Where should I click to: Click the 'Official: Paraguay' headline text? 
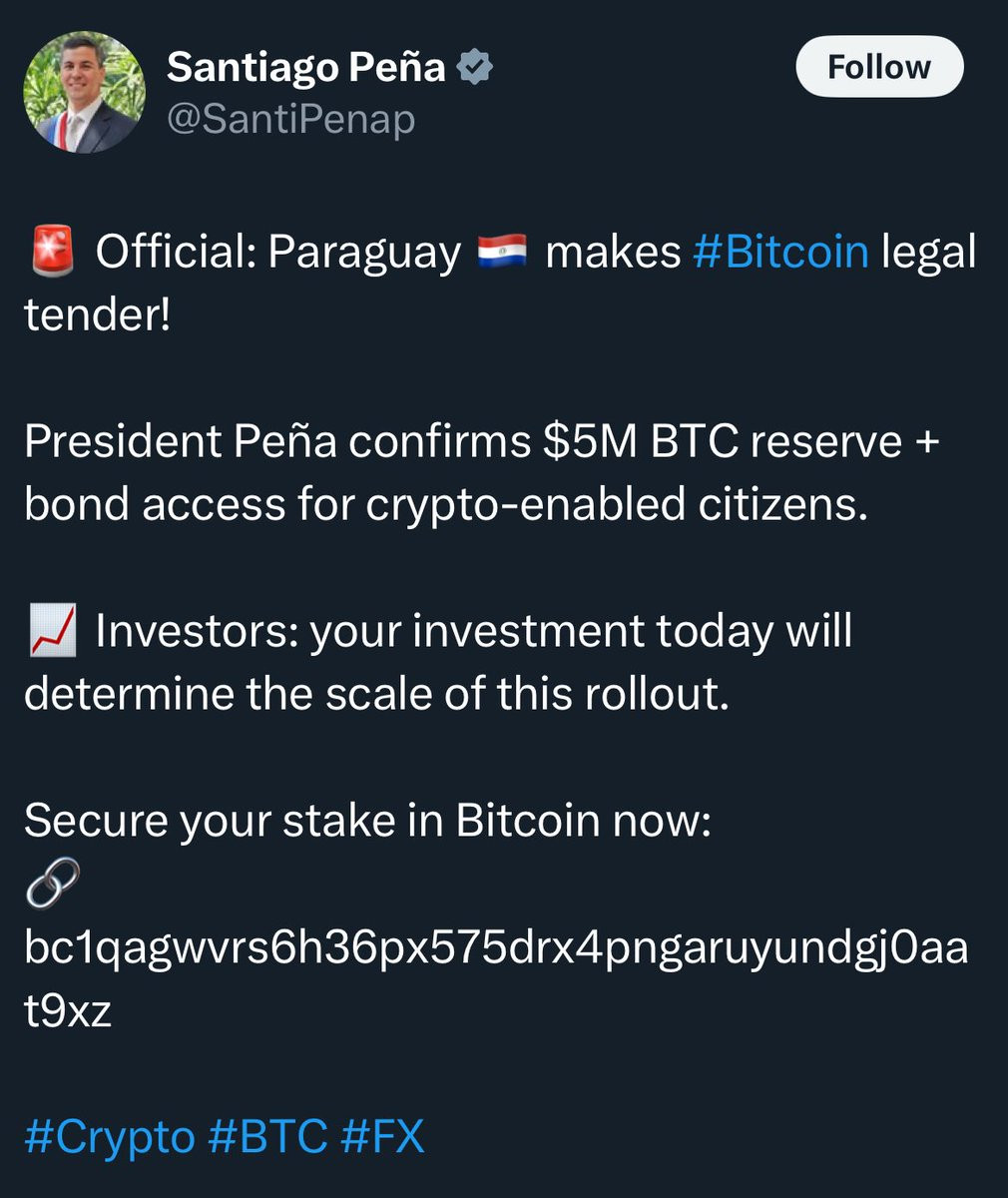click(x=278, y=253)
